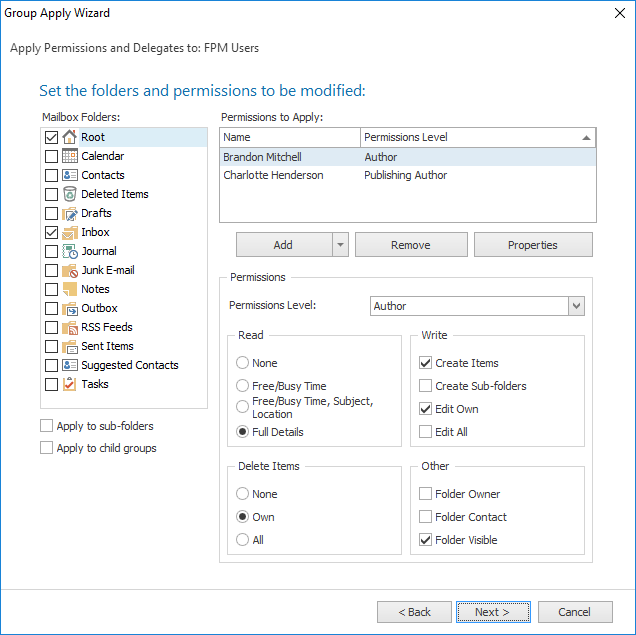
Task: Open the Add button dropdown arrow
Action: coord(340,245)
